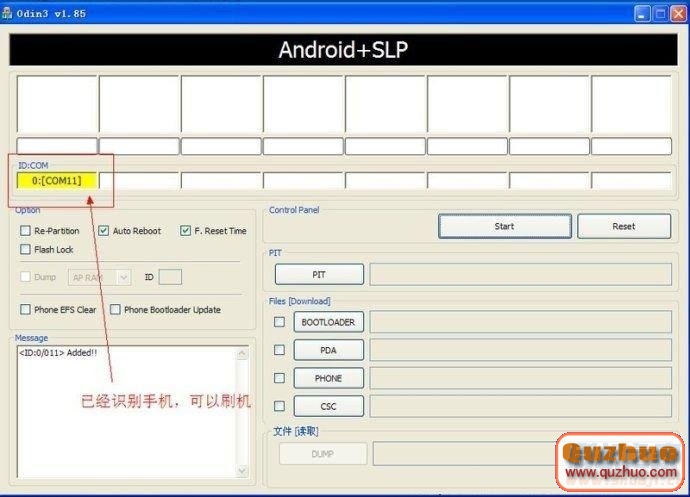Uncheck F. Reset Time option
Viewport: 690px width, 497px height.
(185, 231)
